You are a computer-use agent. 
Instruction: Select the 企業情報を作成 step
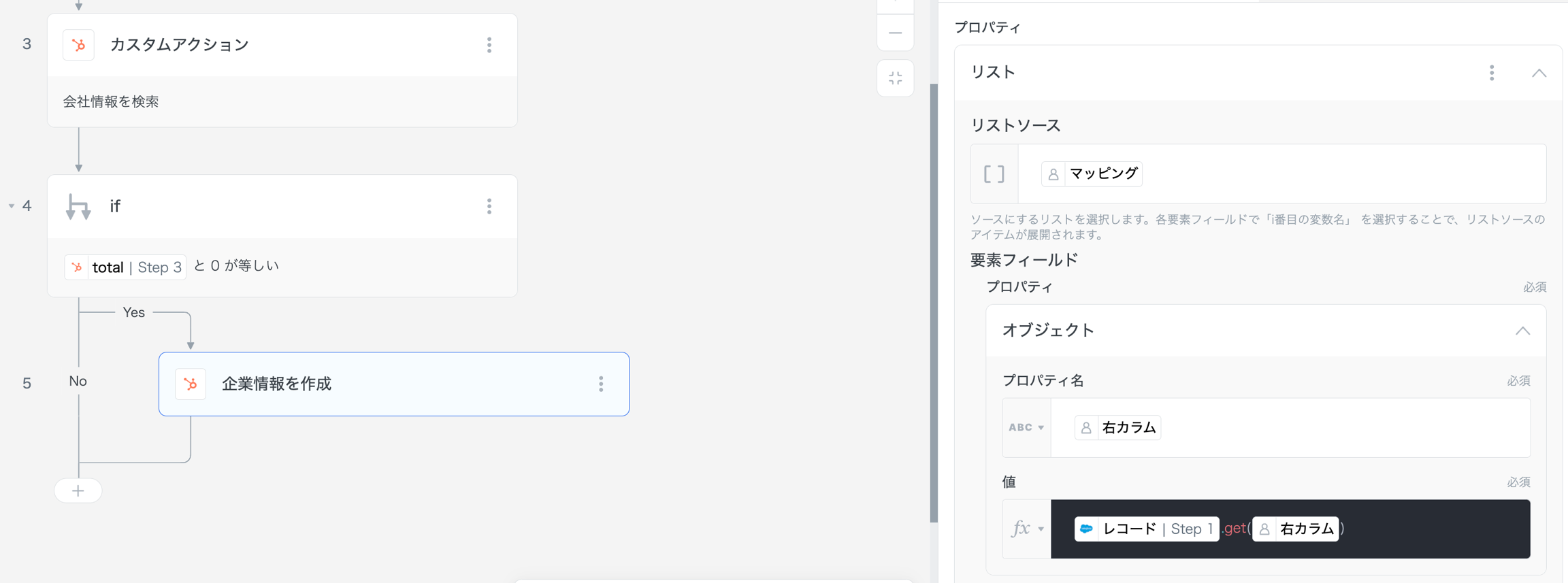tap(393, 384)
